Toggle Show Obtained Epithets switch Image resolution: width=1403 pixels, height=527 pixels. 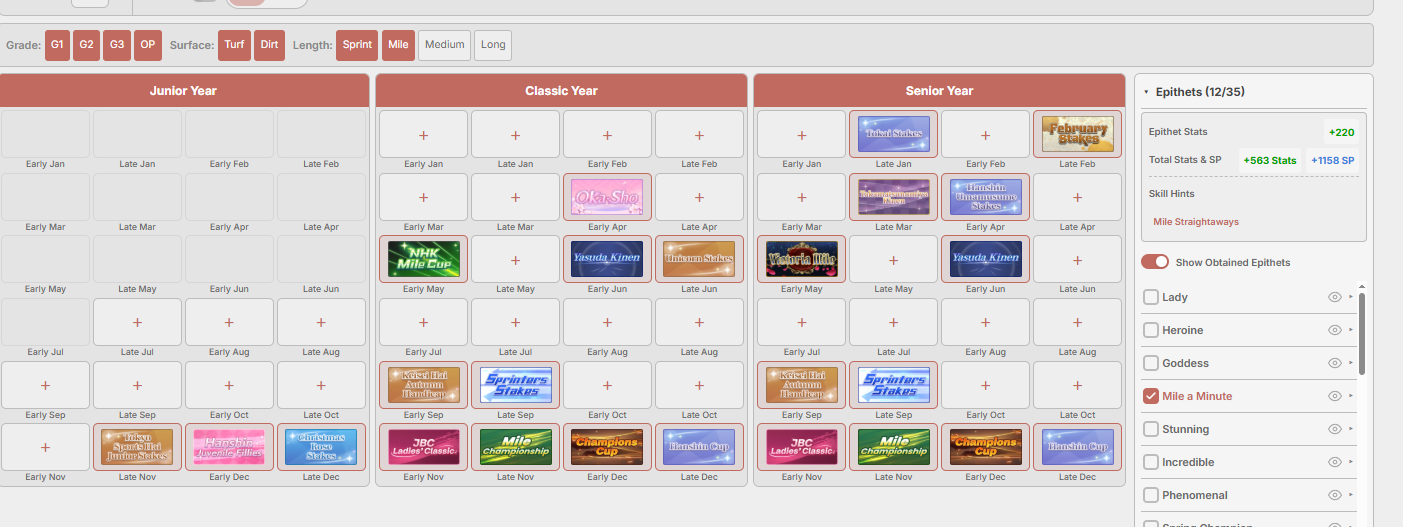(1155, 262)
